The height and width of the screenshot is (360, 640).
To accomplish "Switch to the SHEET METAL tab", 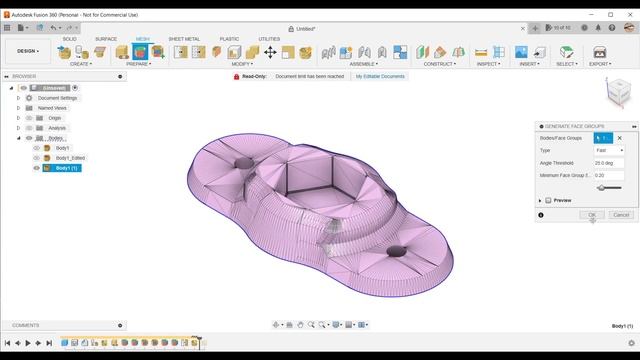I will coord(184,39).
